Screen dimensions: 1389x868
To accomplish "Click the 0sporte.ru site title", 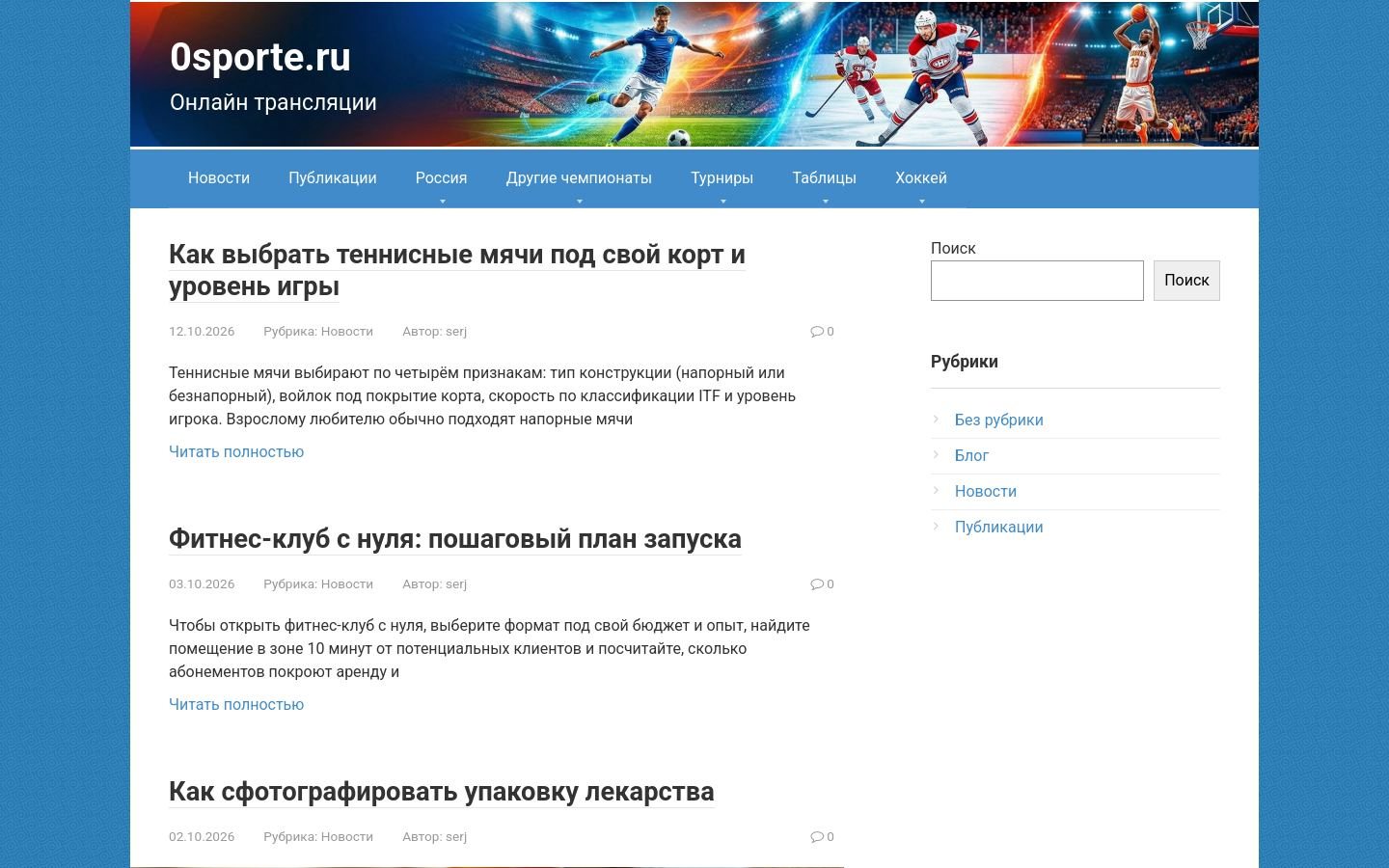I will click(x=260, y=57).
